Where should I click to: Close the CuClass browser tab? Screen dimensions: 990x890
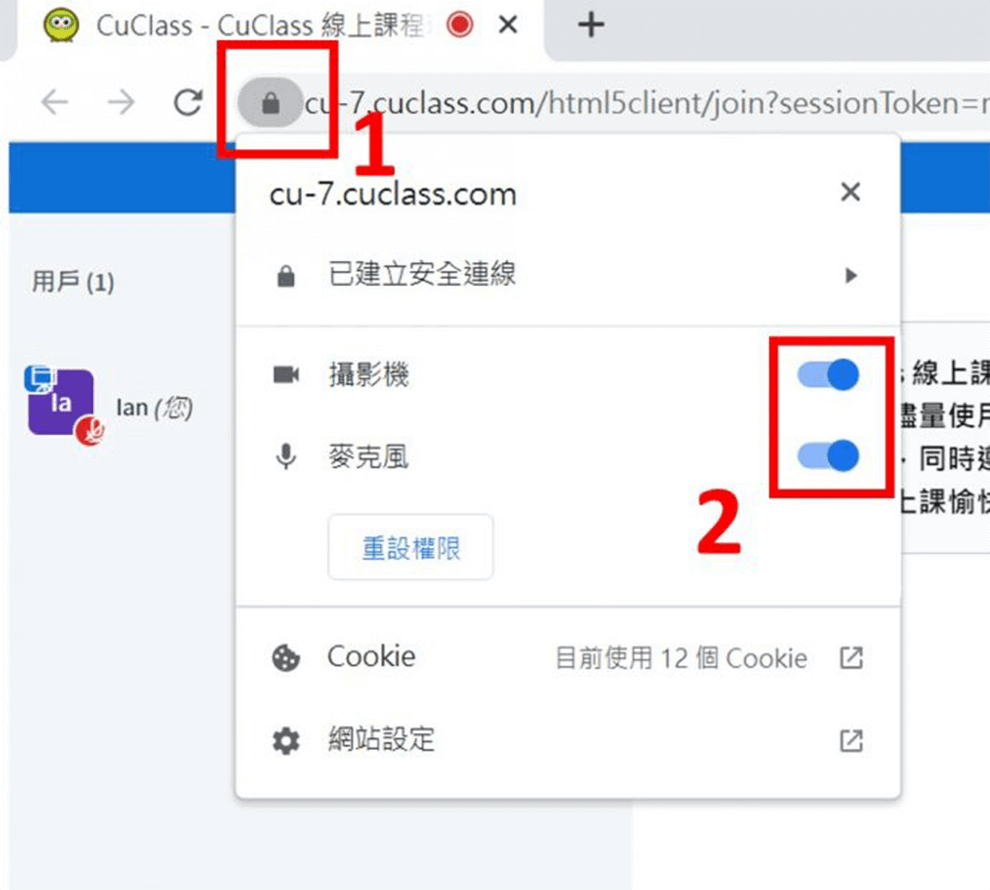[508, 25]
